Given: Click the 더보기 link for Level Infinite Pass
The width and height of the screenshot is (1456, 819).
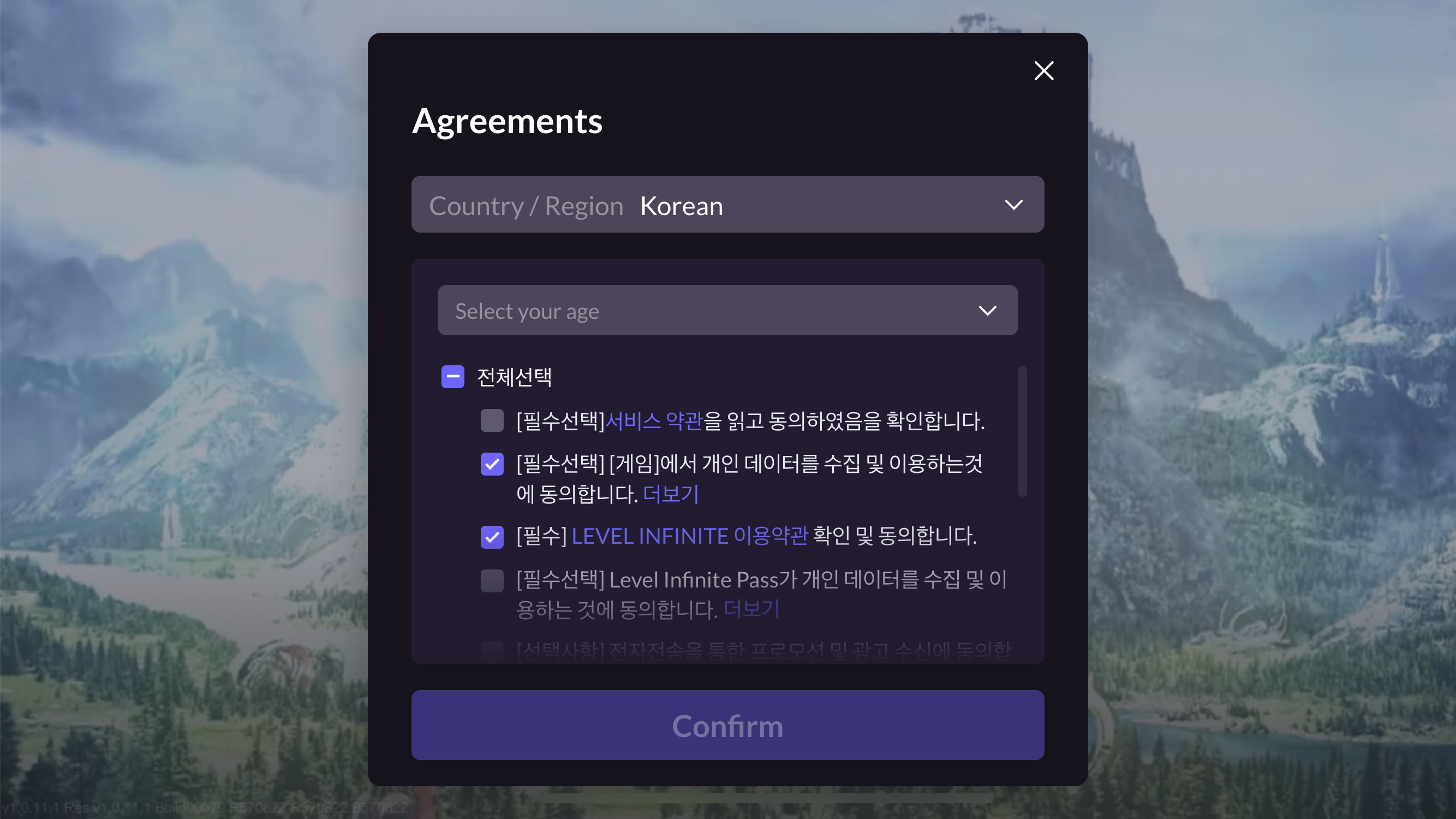Looking at the screenshot, I should click(751, 608).
